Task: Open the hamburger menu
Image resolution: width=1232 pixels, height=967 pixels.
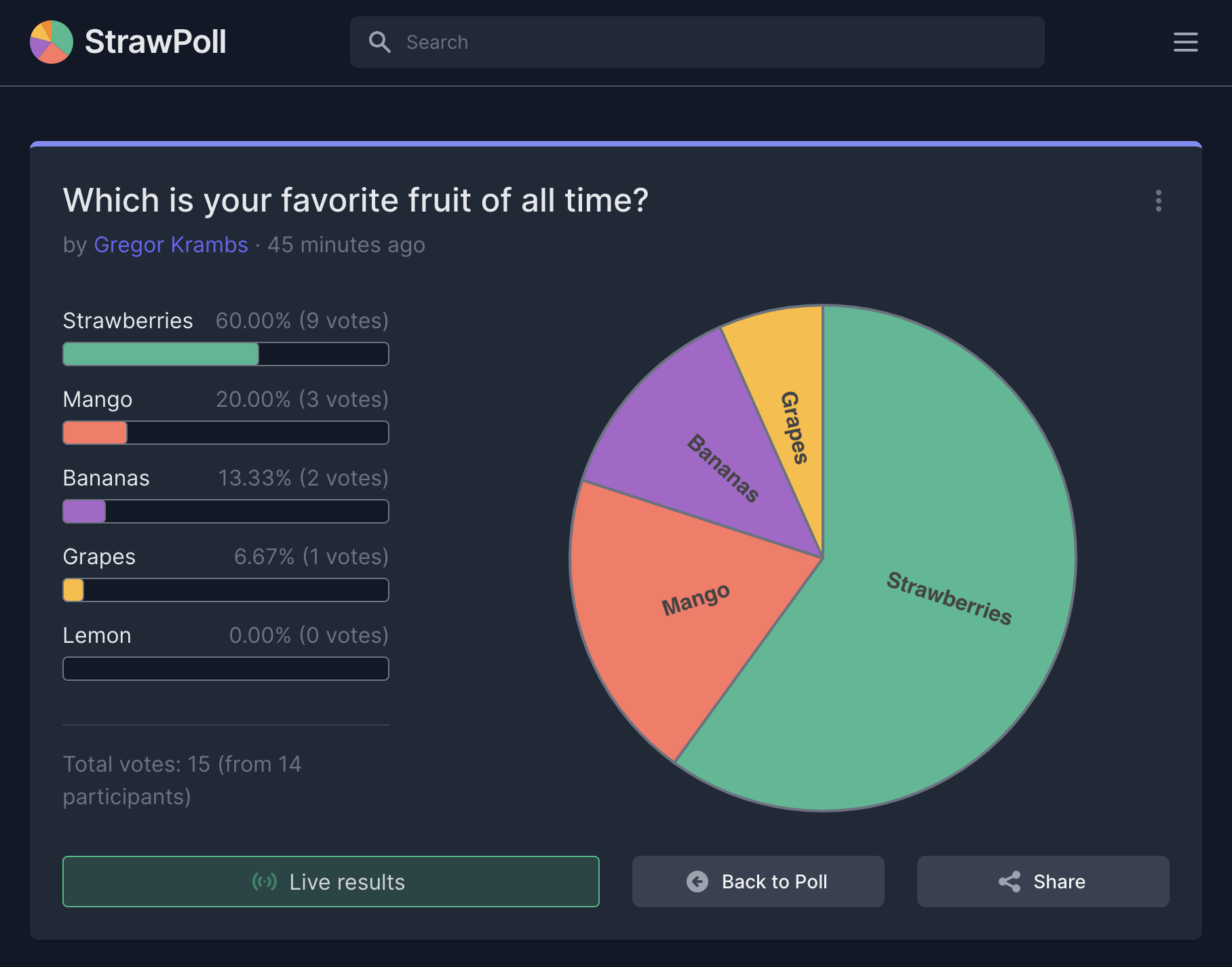Action: (1185, 42)
